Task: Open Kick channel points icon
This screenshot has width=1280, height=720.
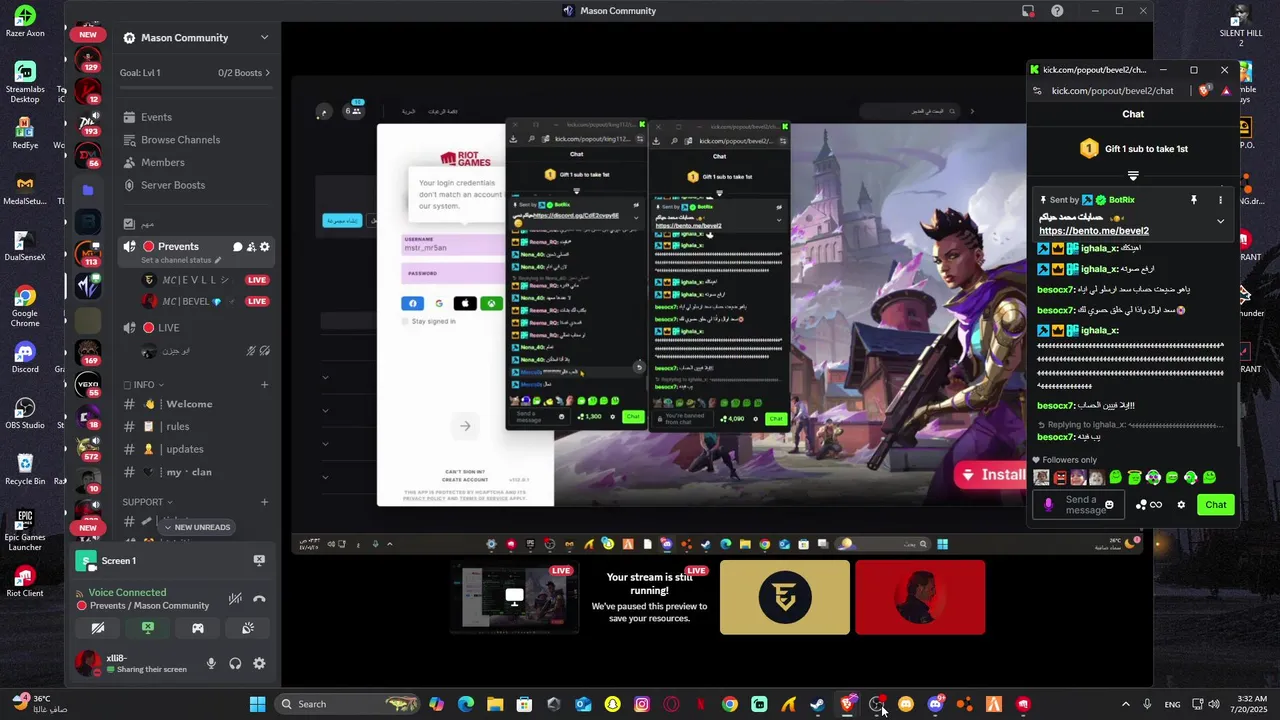Action: click(x=1148, y=505)
